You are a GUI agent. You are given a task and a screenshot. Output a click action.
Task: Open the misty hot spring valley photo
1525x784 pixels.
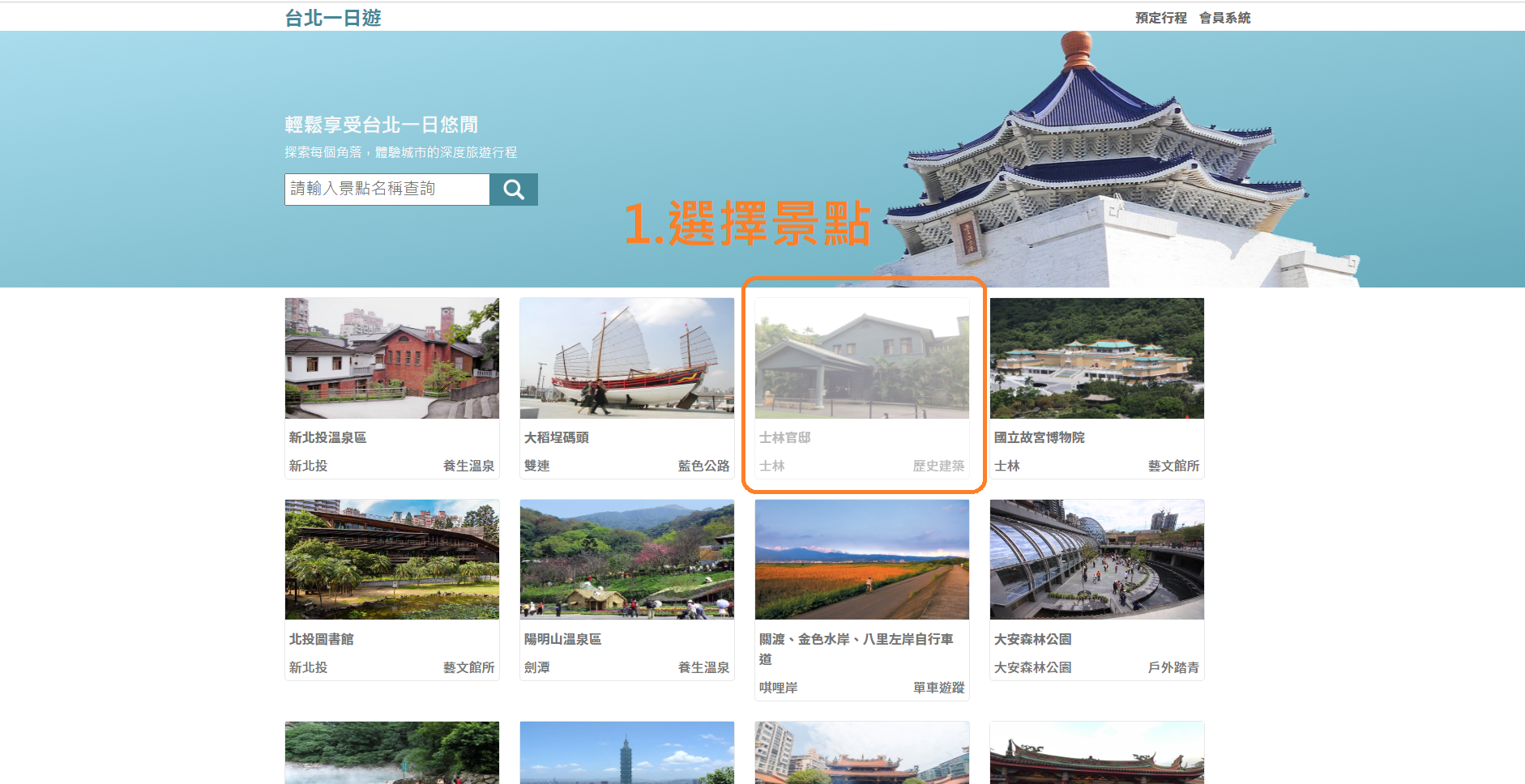(392, 752)
